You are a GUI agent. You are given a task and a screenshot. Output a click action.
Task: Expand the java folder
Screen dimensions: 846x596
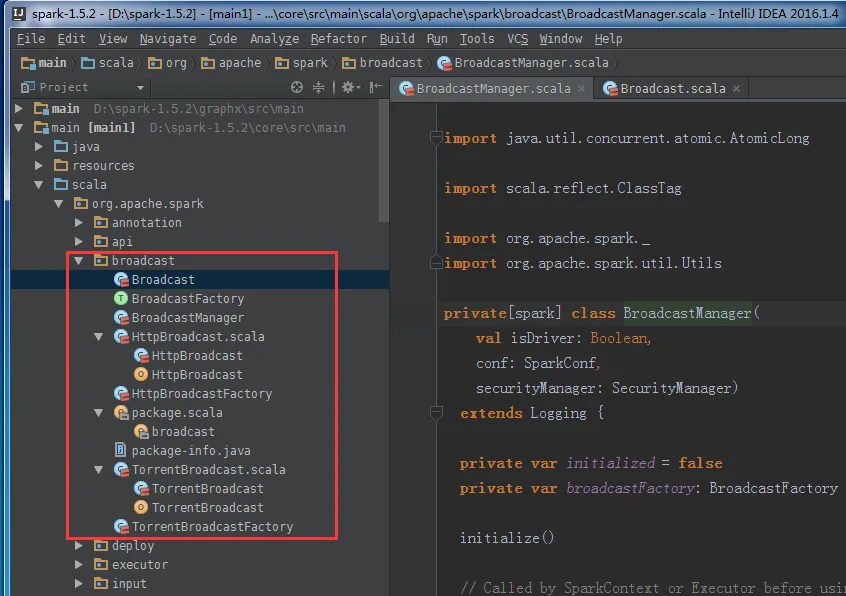39,147
